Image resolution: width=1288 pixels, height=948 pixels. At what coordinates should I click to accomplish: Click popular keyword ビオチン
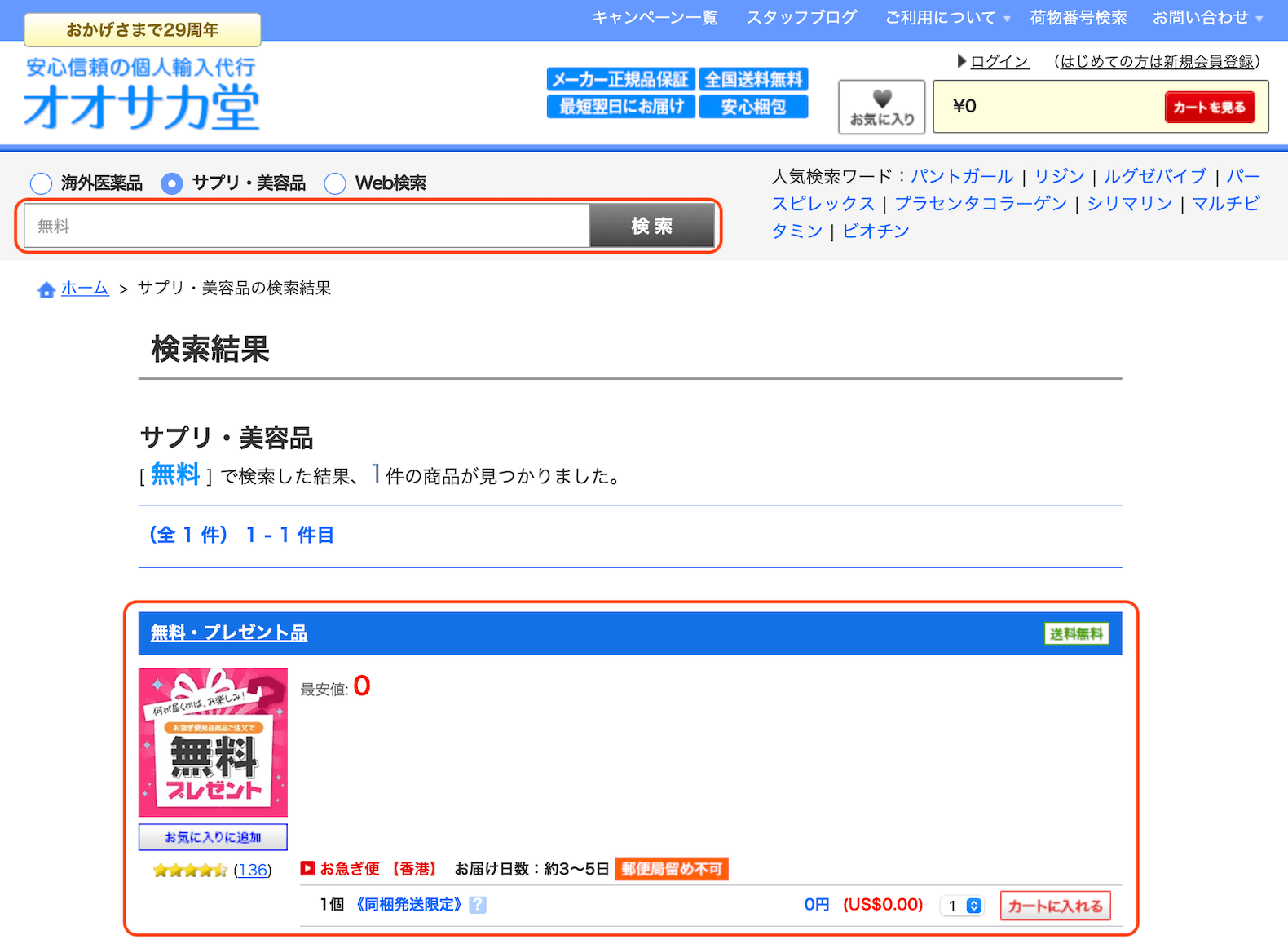(x=876, y=231)
